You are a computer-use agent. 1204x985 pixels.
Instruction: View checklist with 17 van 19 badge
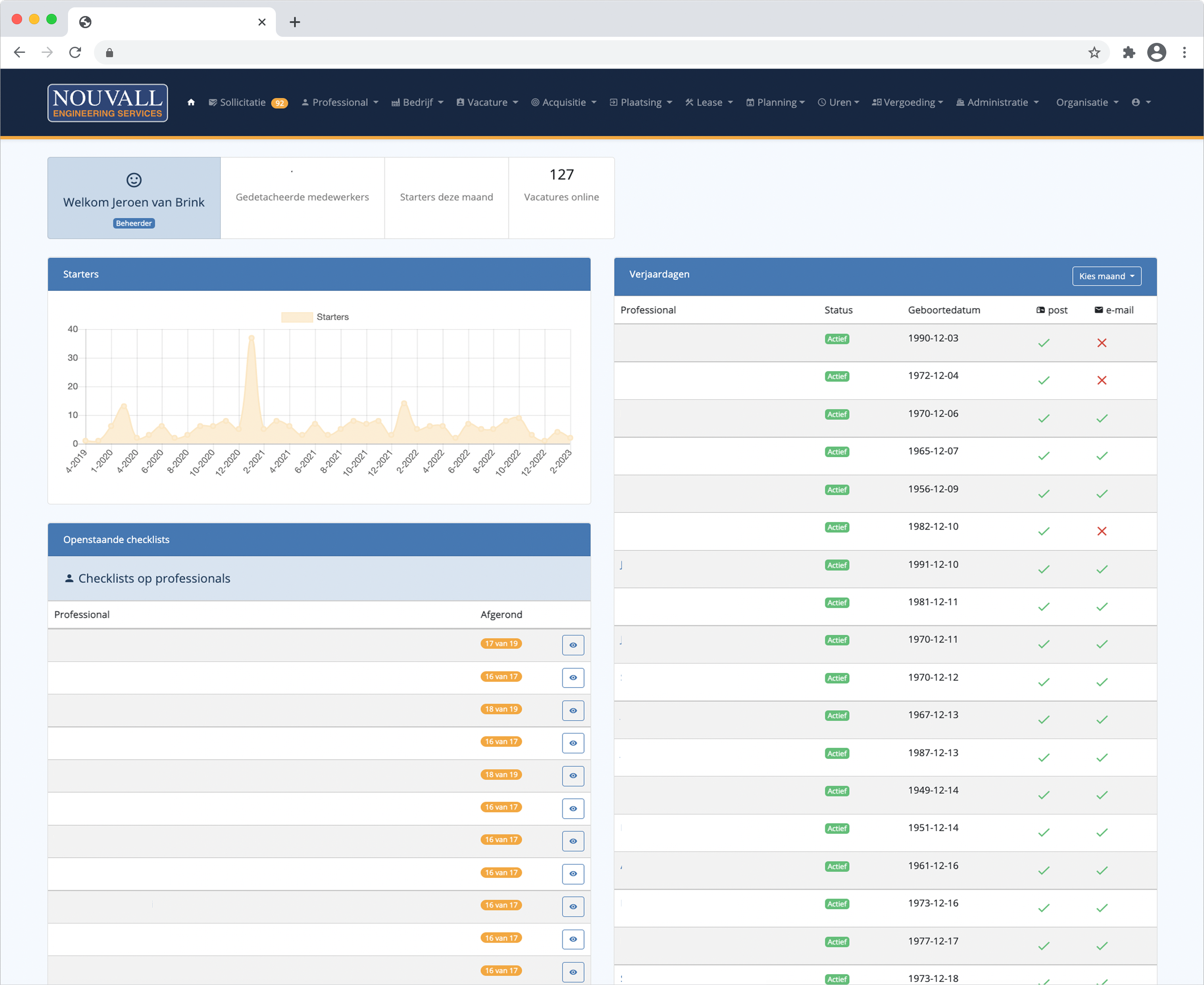(573, 645)
